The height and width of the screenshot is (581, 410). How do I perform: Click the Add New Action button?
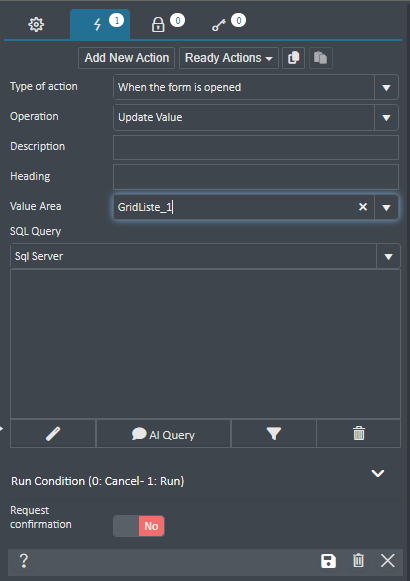coord(127,58)
